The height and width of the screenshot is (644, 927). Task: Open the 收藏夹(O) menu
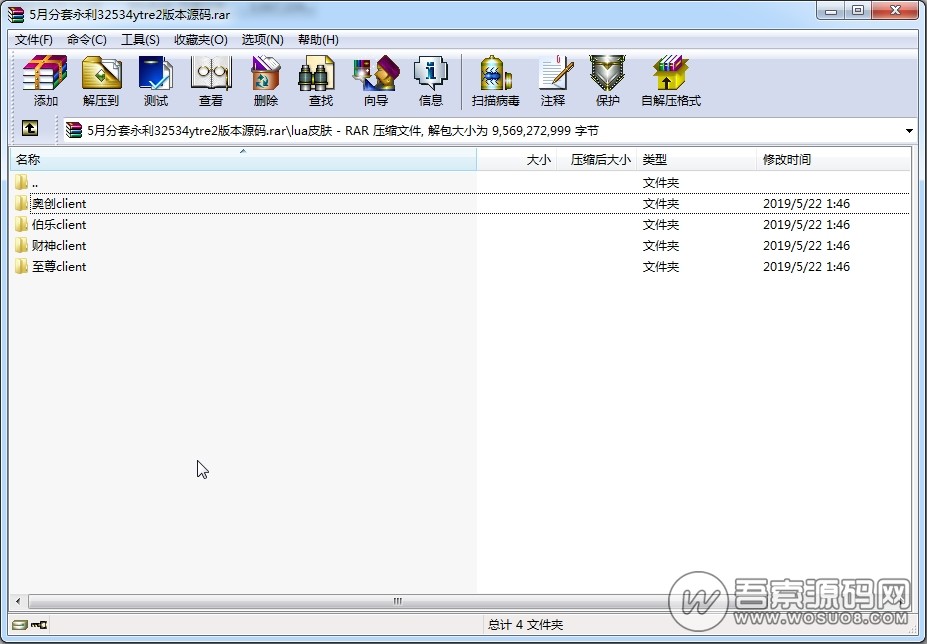tap(201, 40)
